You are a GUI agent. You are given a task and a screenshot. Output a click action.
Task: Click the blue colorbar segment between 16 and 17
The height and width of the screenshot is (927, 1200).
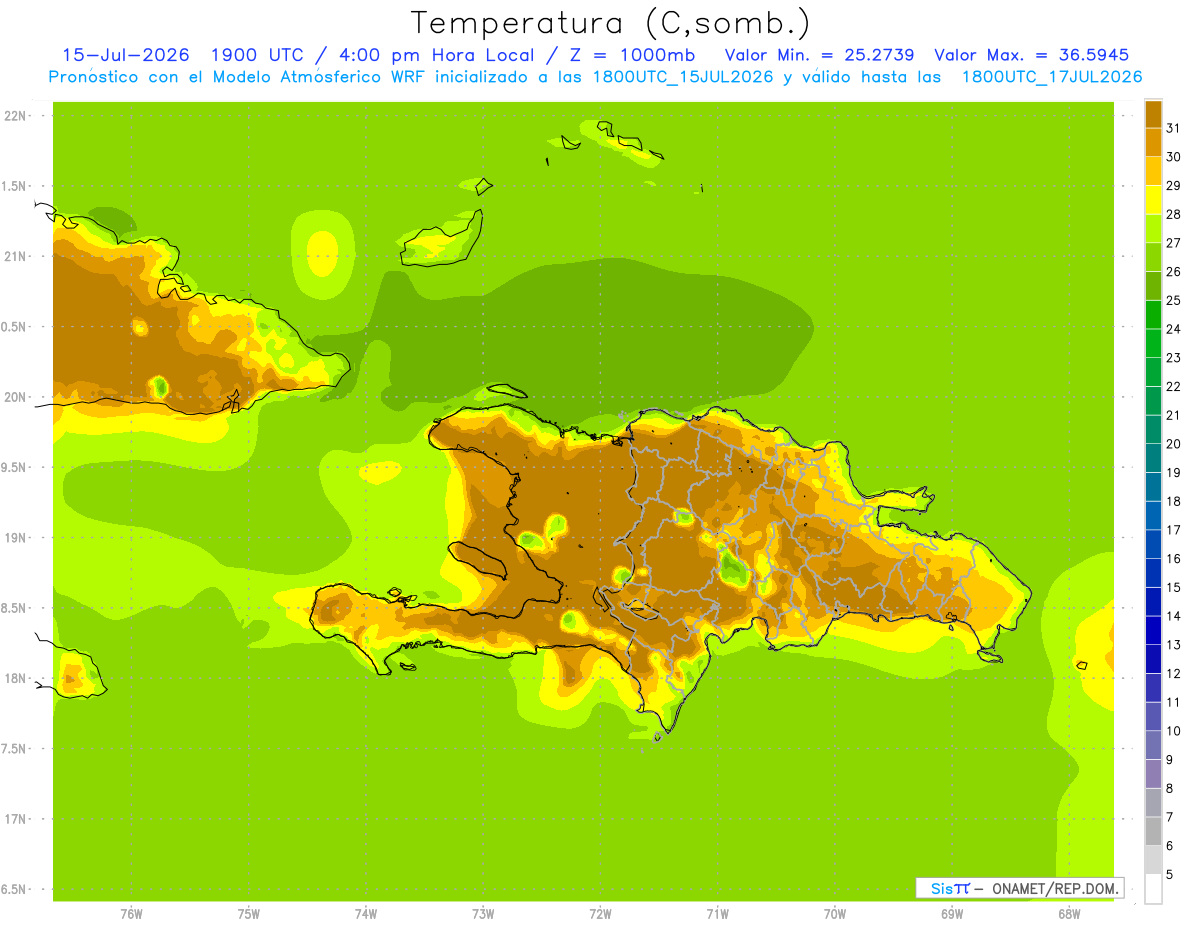tap(1153, 544)
